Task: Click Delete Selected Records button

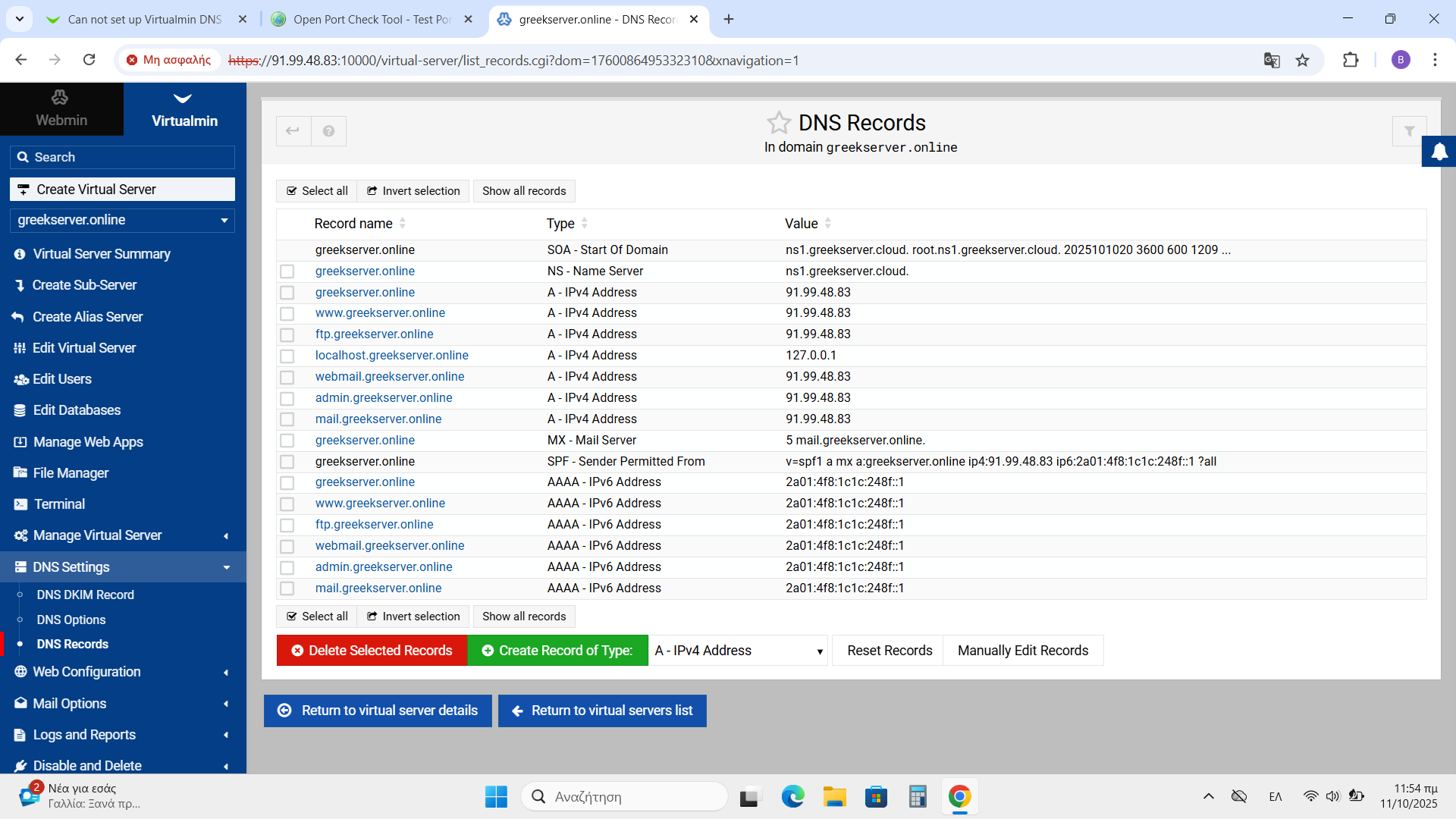Action: pyautogui.click(x=372, y=651)
